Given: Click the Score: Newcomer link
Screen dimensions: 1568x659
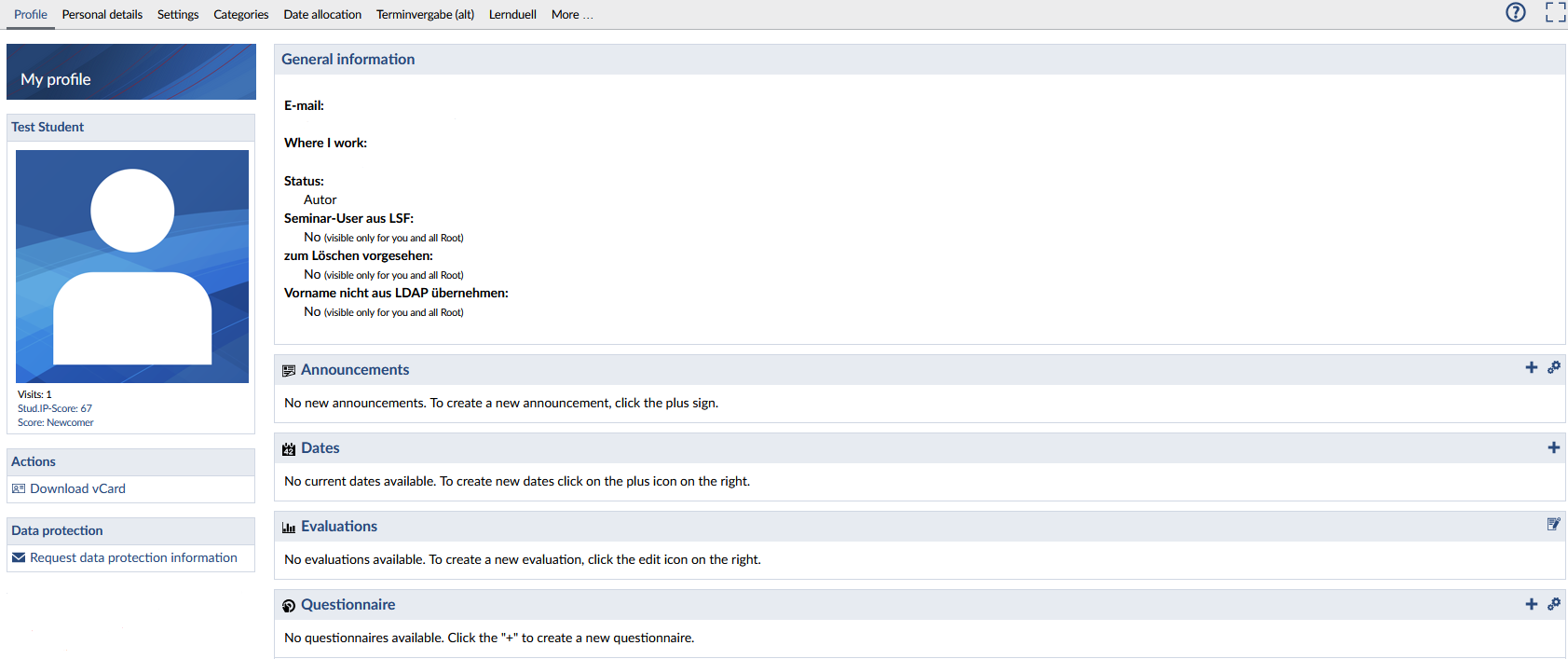Looking at the screenshot, I should [56, 423].
